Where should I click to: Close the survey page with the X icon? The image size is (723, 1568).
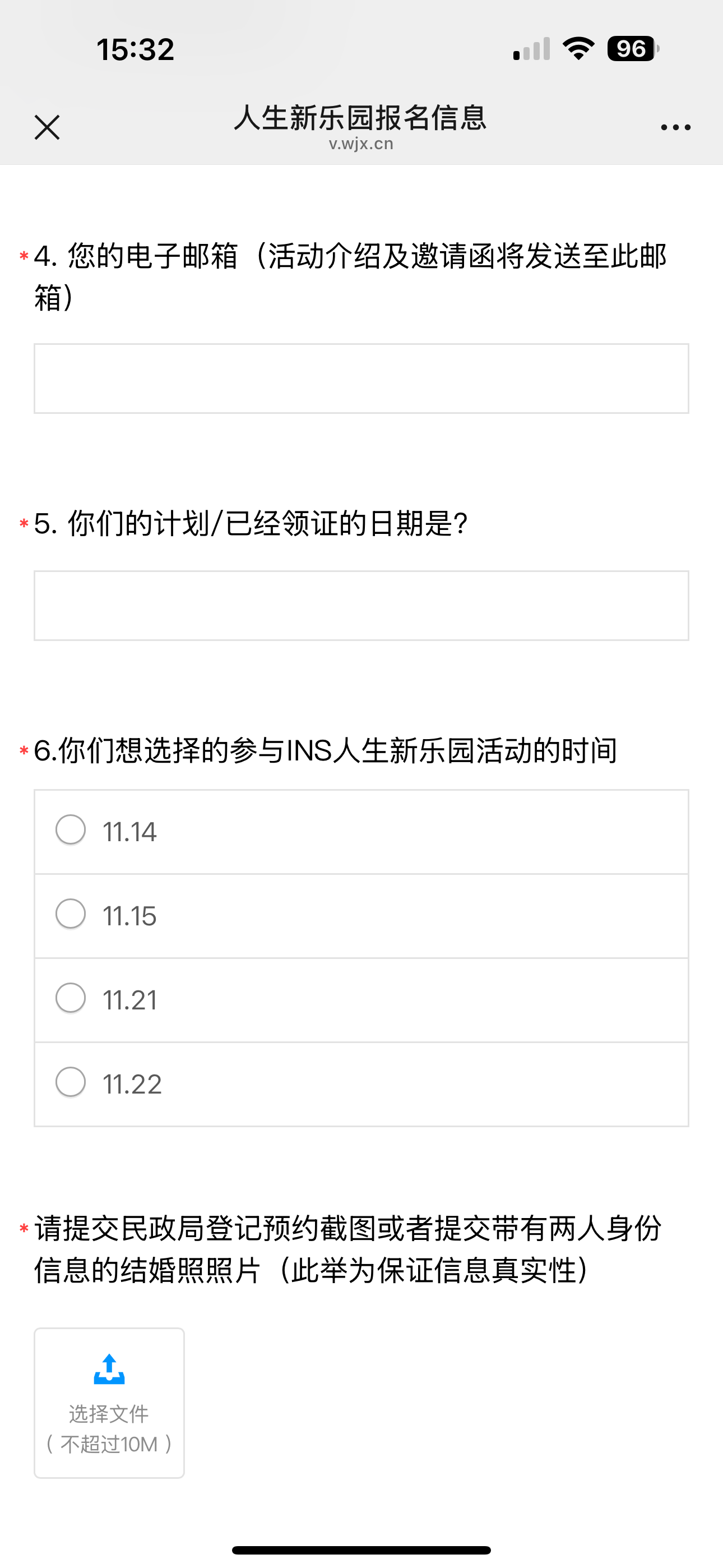click(47, 127)
